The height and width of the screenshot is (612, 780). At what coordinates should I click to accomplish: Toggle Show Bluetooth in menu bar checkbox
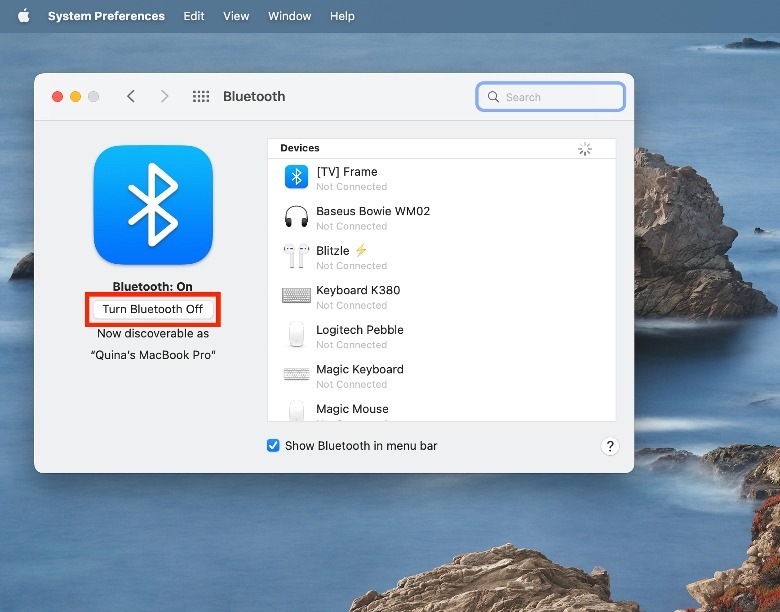(273, 445)
